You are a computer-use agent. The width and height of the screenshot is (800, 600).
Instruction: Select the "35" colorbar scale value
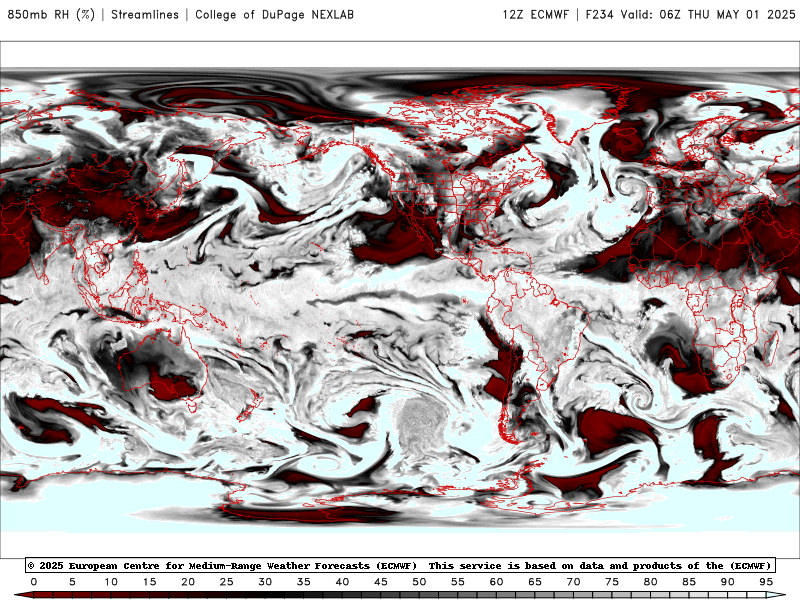point(304,582)
